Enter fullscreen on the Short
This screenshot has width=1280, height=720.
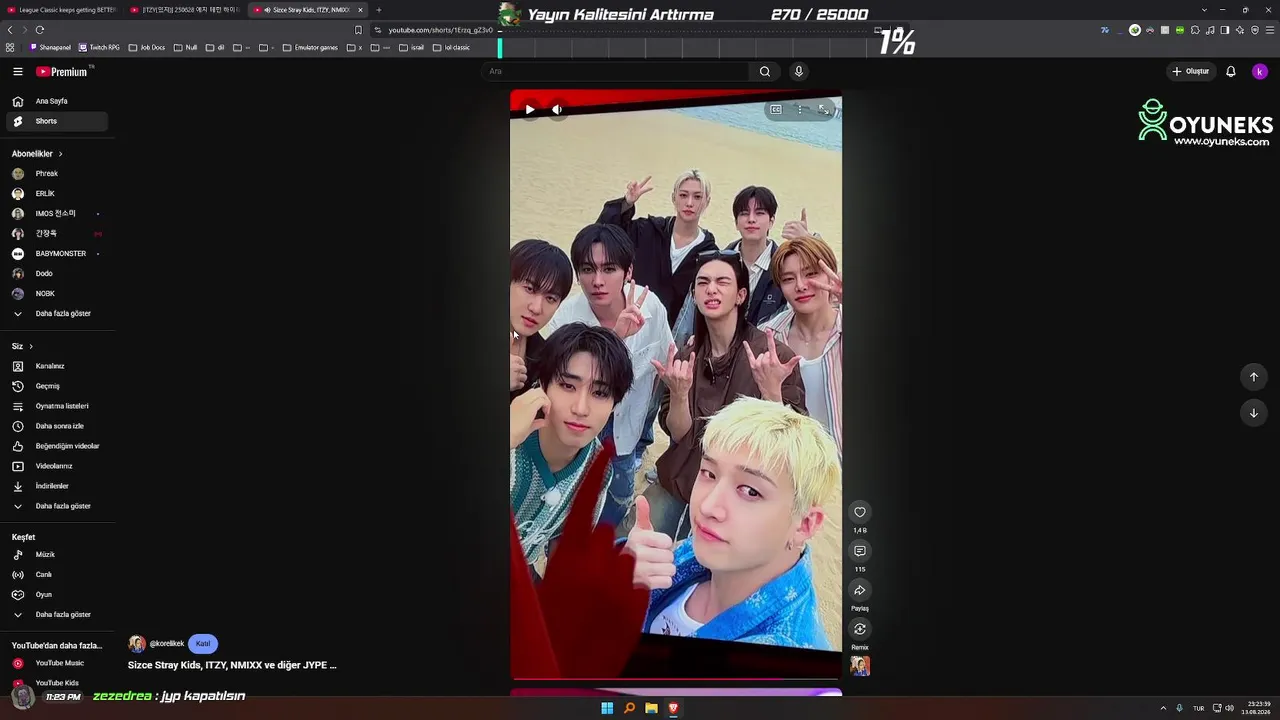(824, 109)
